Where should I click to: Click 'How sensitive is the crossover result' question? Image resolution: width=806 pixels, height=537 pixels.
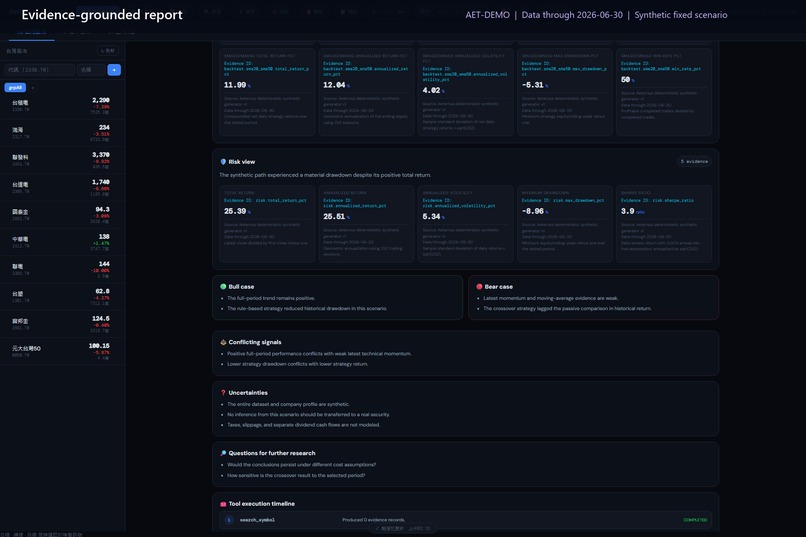296,475
